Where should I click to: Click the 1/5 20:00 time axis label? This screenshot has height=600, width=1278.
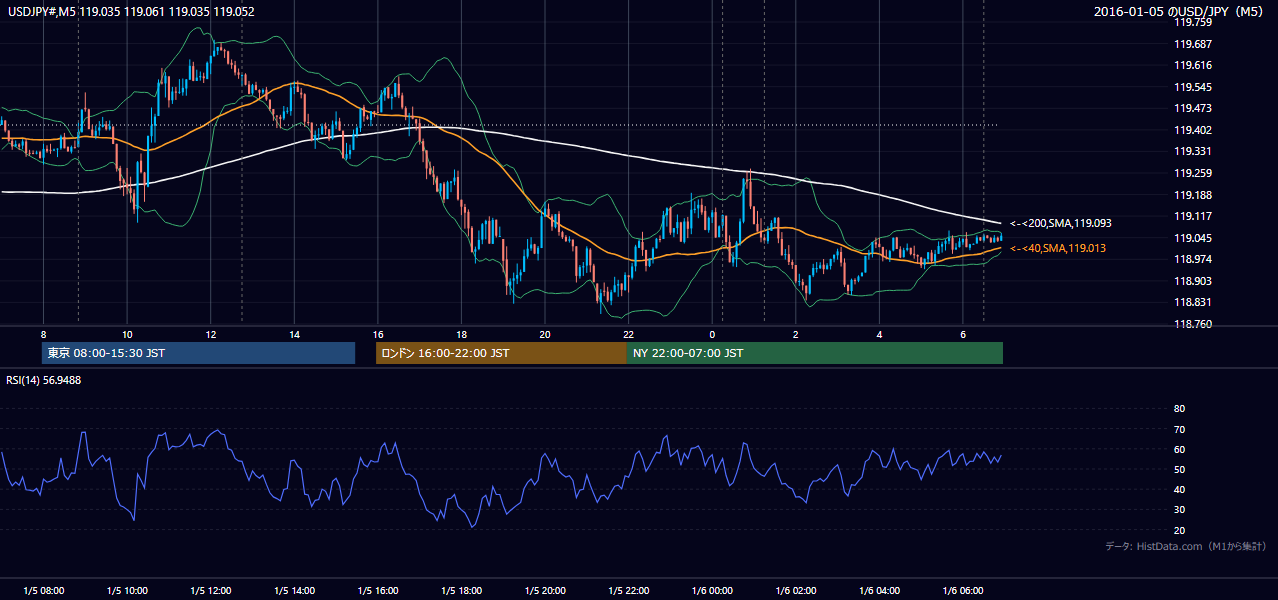click(x=545, y=591)
